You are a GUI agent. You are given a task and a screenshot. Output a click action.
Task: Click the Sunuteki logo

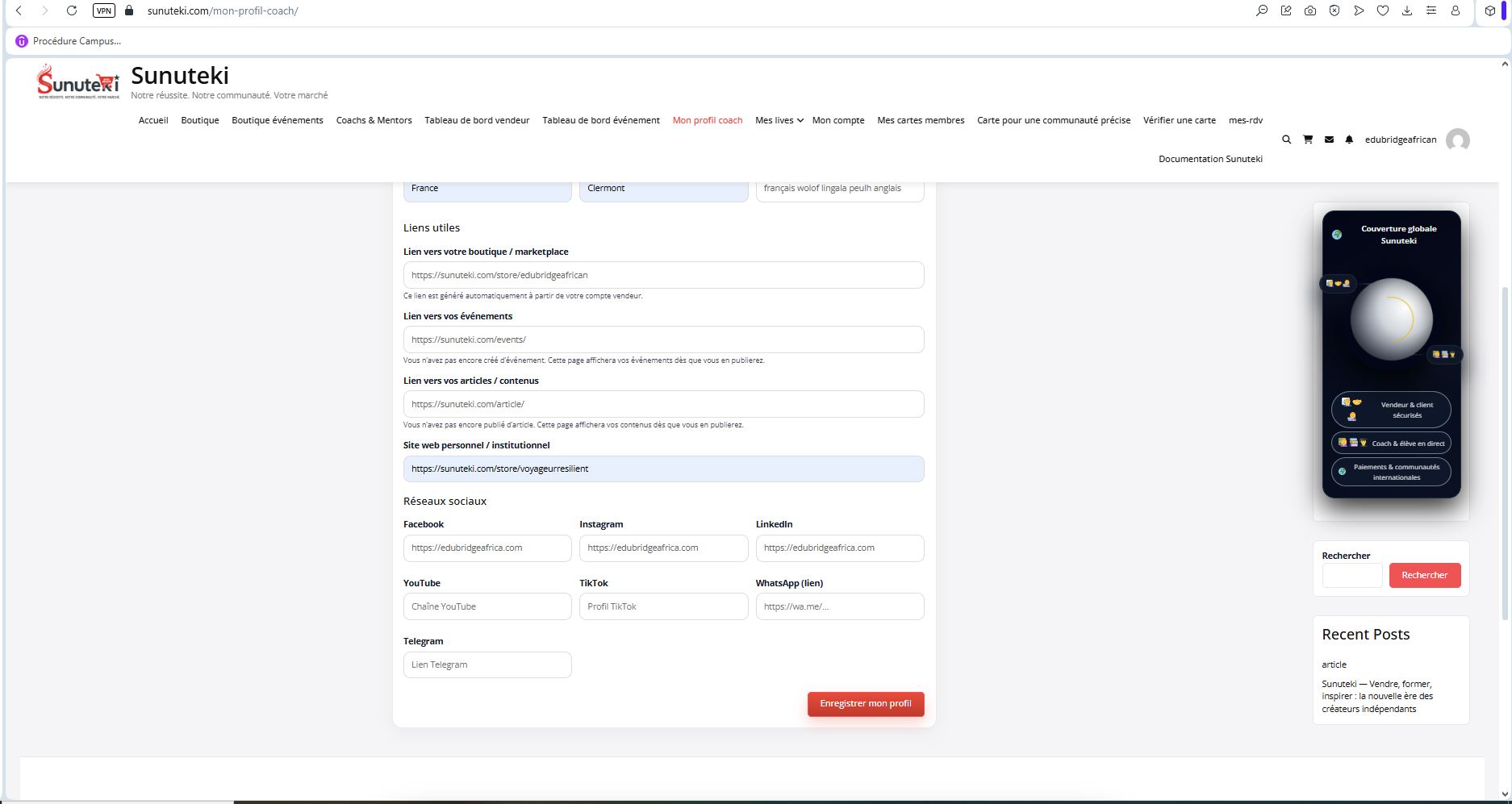pyautogui.click(x=78, y=82)
